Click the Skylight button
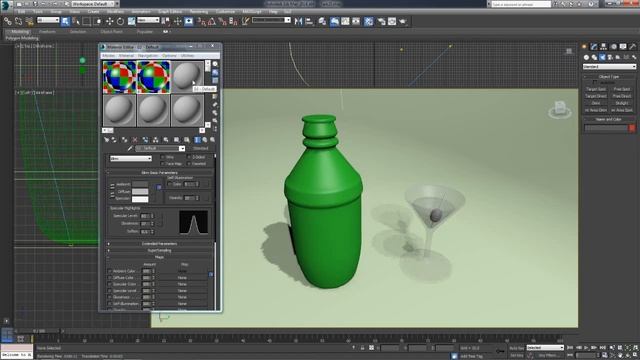 click(x=622, y=103)
